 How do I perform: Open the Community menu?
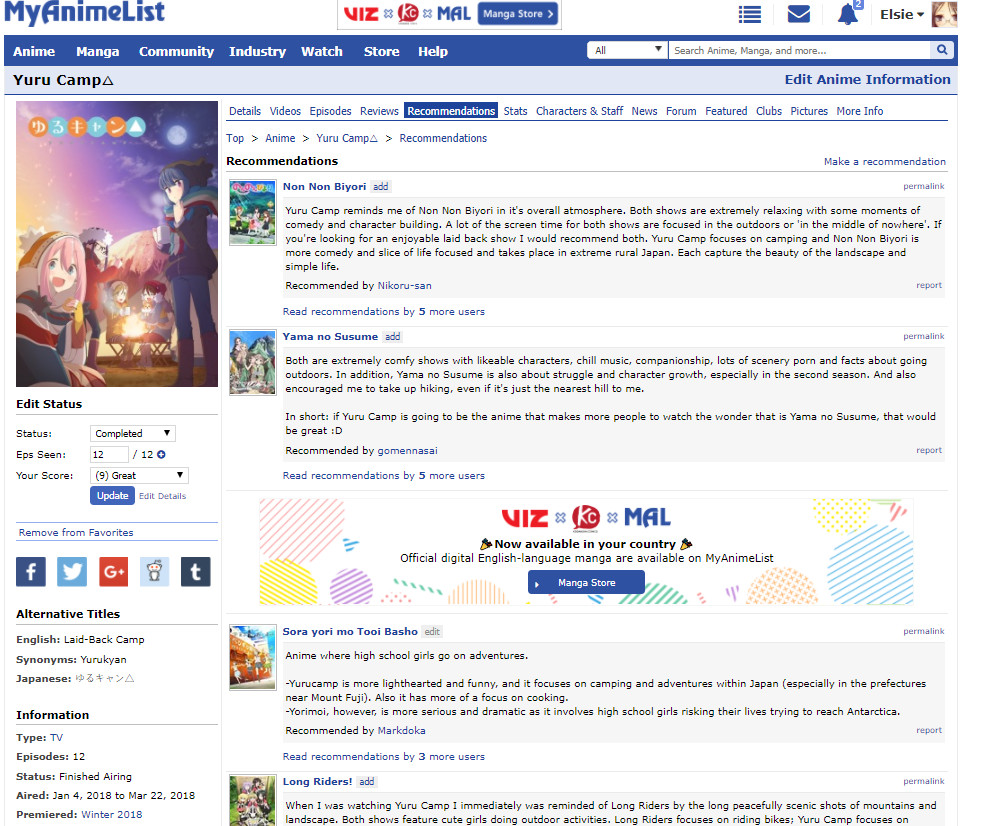click(176, 51)
